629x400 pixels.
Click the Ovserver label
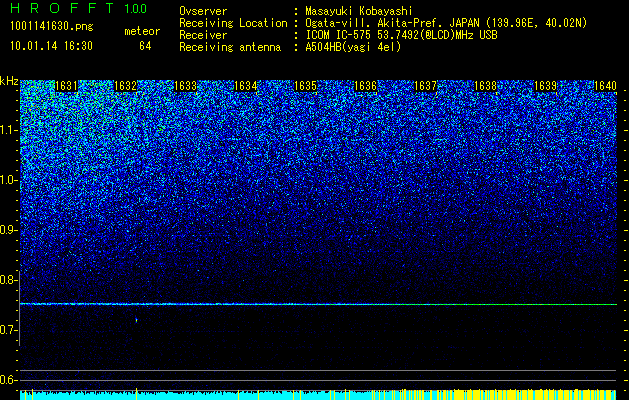click(x=203, y=11)
